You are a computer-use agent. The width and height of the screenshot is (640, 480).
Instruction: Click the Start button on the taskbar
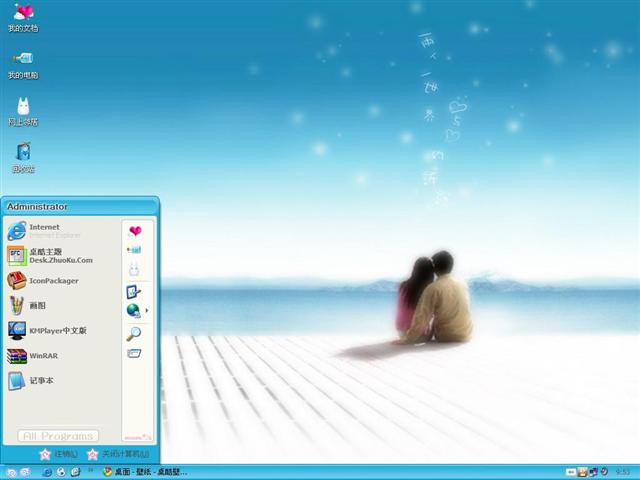(18, 472)
